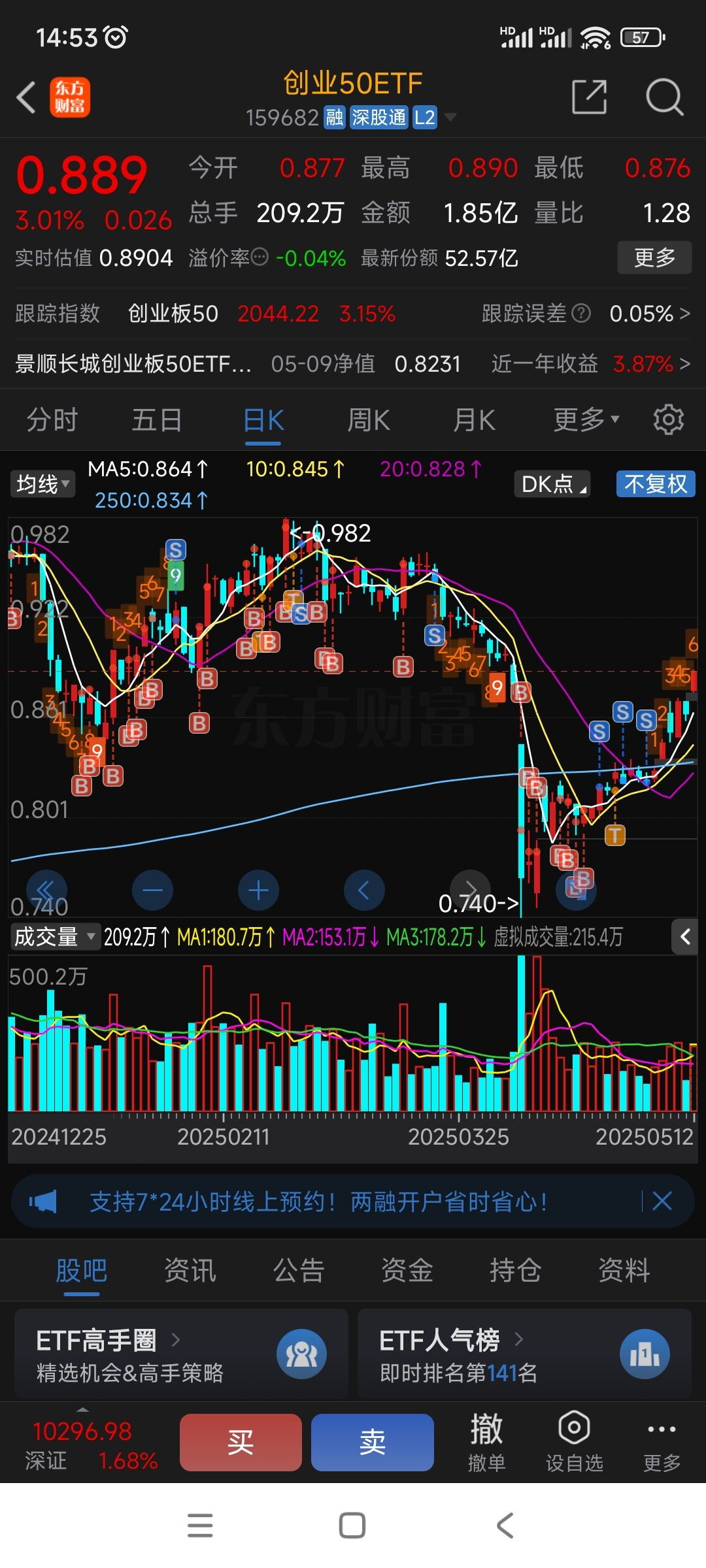Tap the 0.982 high price marker
The image size is (706, 1568).
pos(330,533)
